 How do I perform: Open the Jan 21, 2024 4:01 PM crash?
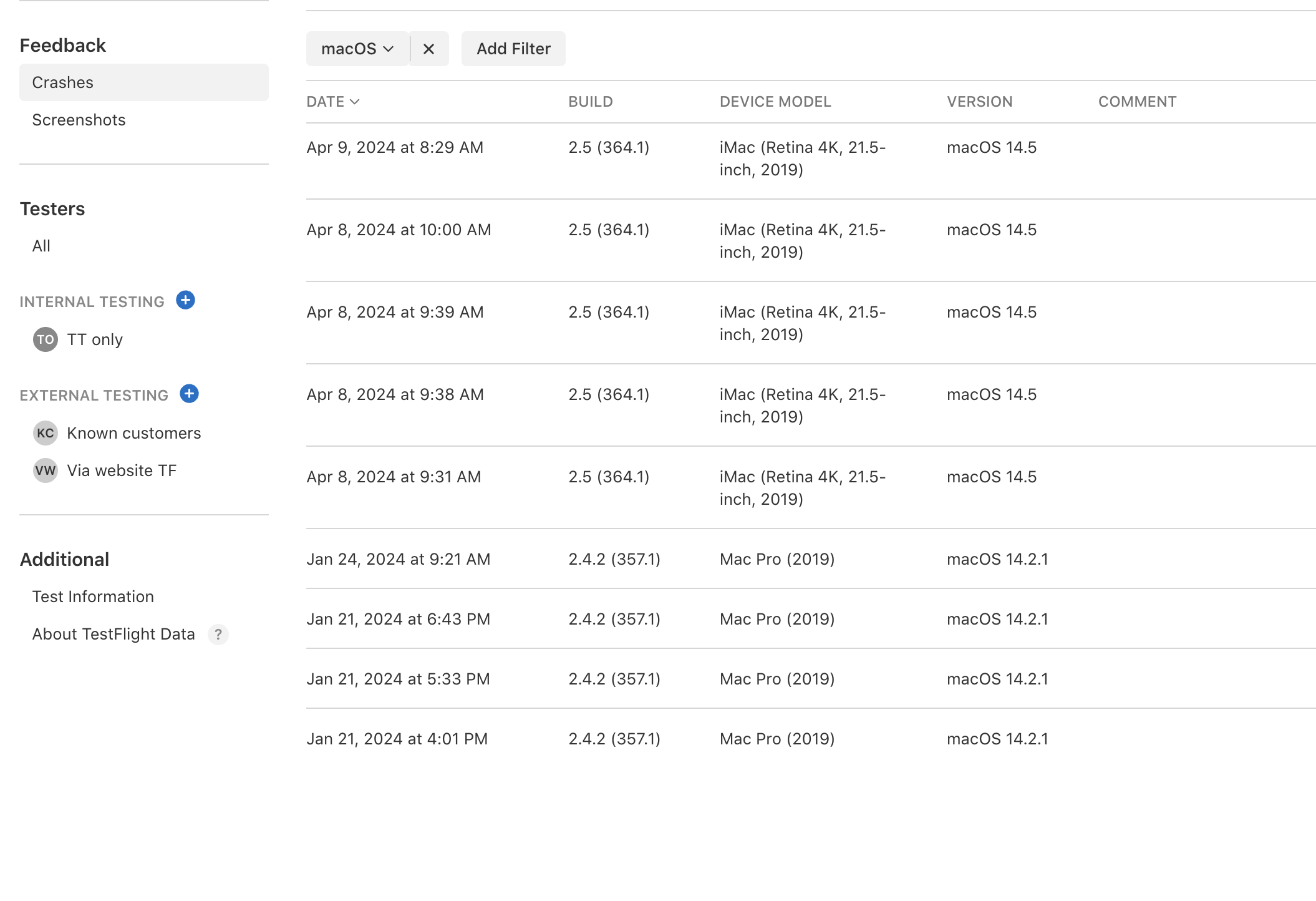tap(397, 739)
